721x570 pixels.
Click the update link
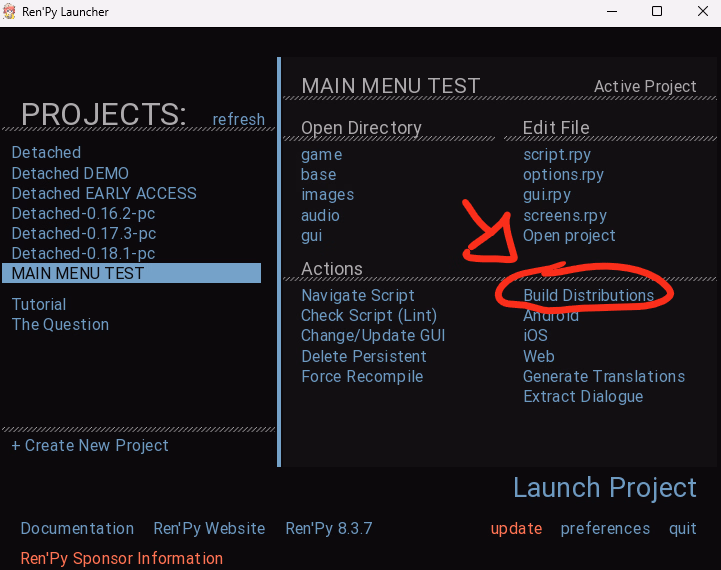tap(516, 528)
